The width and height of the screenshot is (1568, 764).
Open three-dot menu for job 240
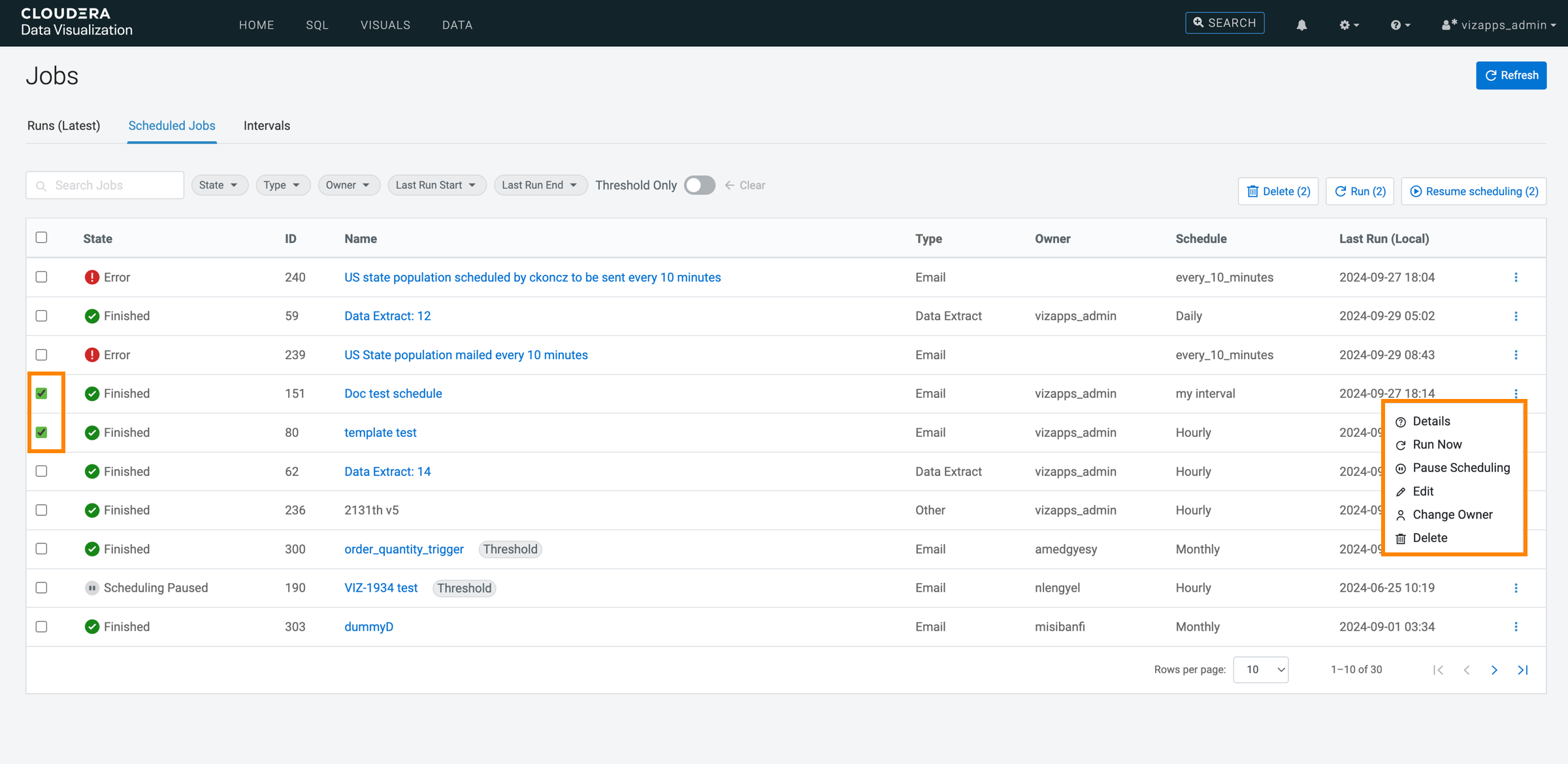point(1516,278)
